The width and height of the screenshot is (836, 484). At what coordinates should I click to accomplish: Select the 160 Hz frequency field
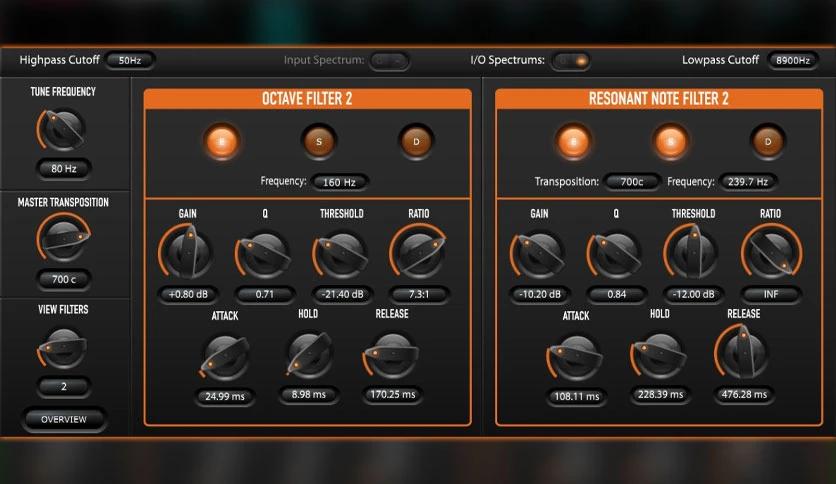(340, 182)
